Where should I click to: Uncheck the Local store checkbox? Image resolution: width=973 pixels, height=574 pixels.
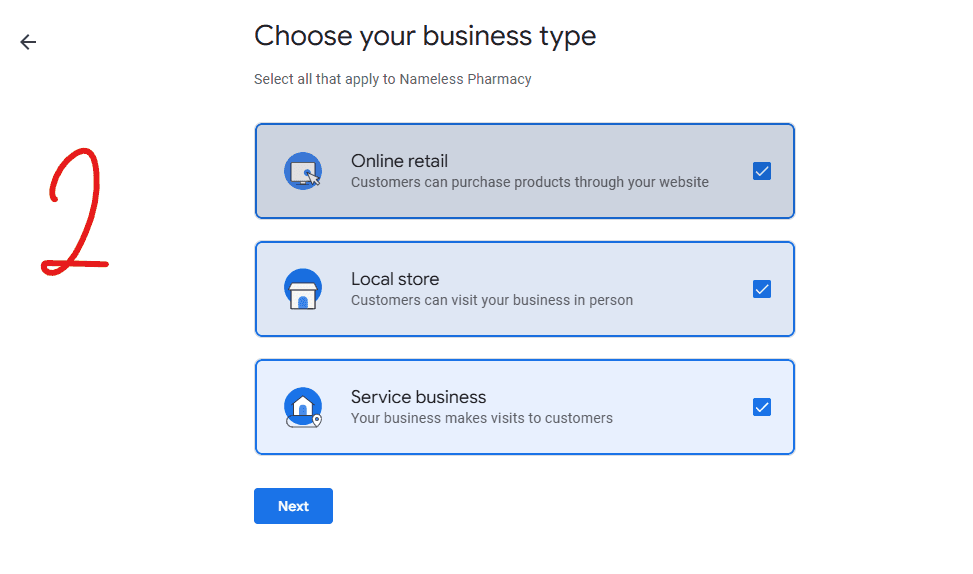coord(761,289)
